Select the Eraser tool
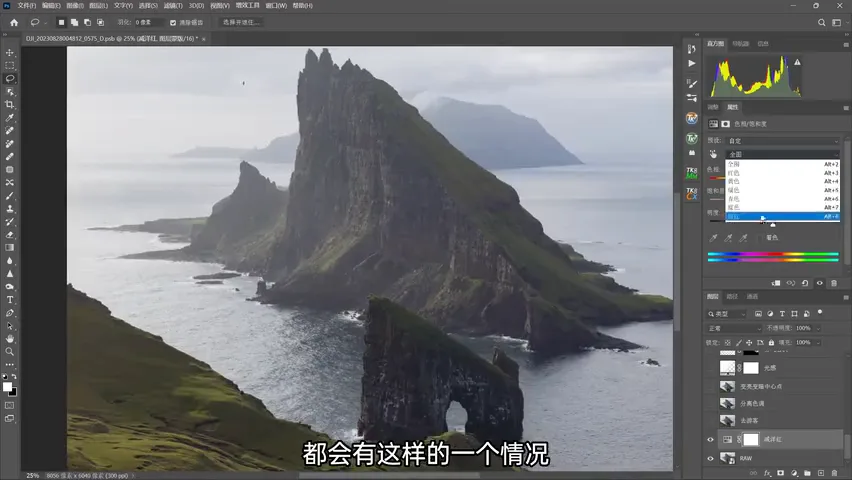 (x=10, y=235)
